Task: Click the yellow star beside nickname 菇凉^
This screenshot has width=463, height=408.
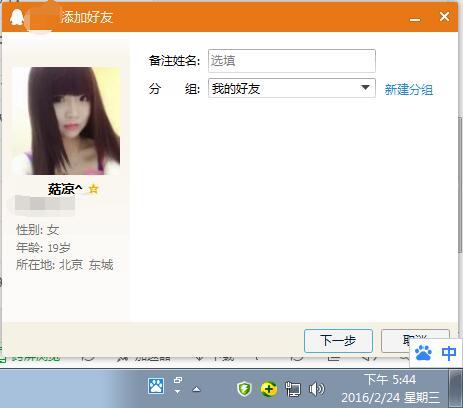Action: (94, 189)
